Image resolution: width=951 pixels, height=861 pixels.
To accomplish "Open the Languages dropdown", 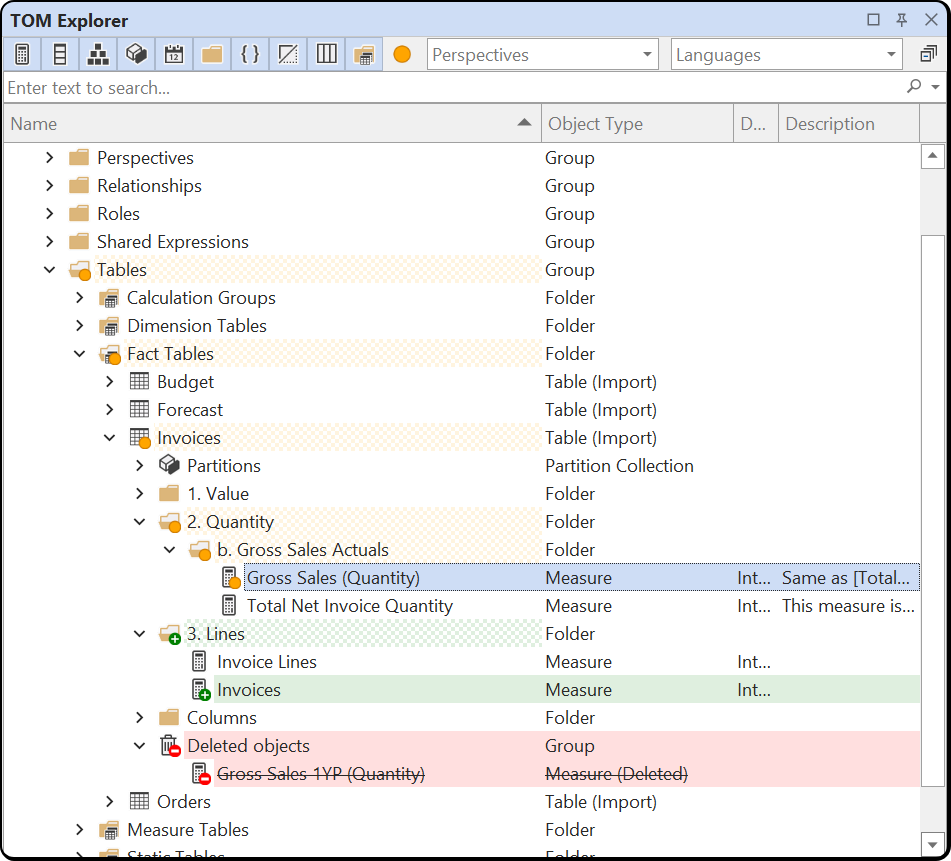I will tap(787, 55).
